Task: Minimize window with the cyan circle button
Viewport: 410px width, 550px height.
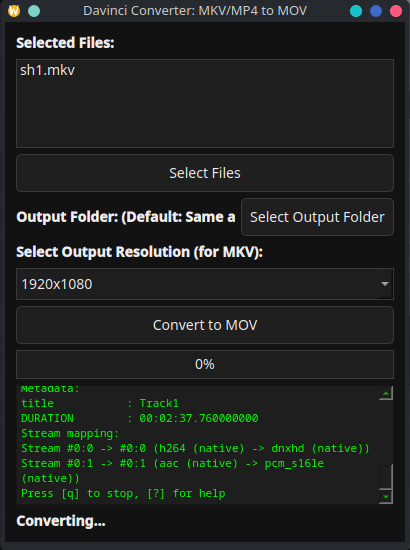Action: tap(356, 11)
